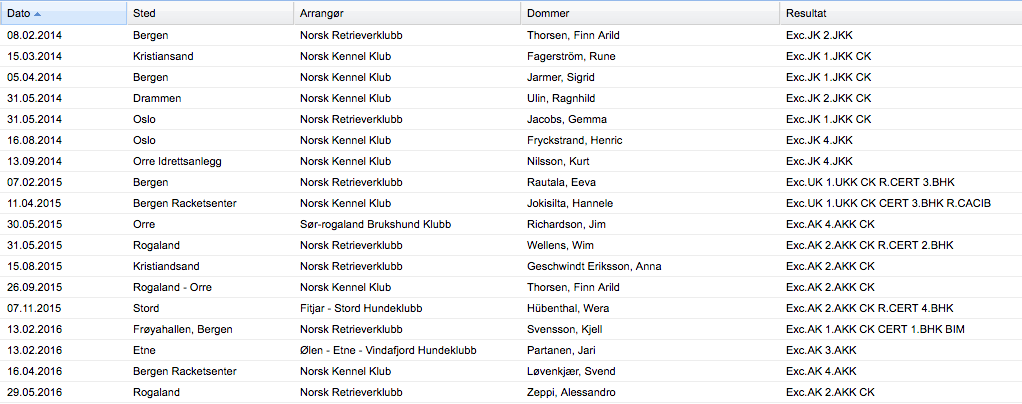This screenshot has width=1022, height=404.
Task: Select the date 08.02.2014
Action: click(35, 36)
